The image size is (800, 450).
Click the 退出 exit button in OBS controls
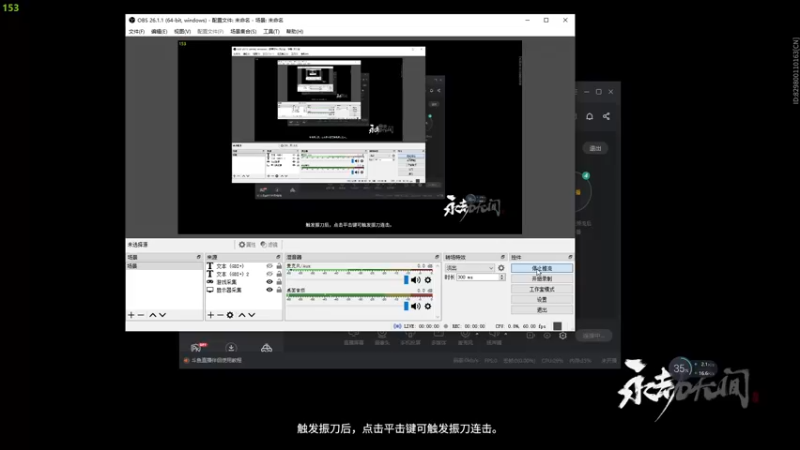pos(542,310)
